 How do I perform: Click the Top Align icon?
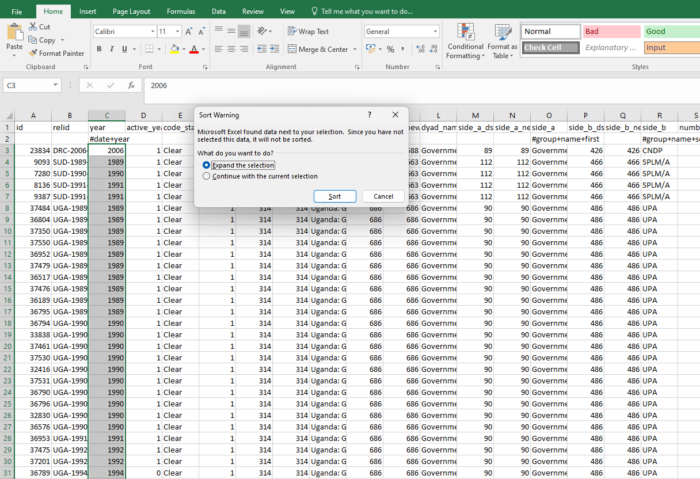[219, 30]
